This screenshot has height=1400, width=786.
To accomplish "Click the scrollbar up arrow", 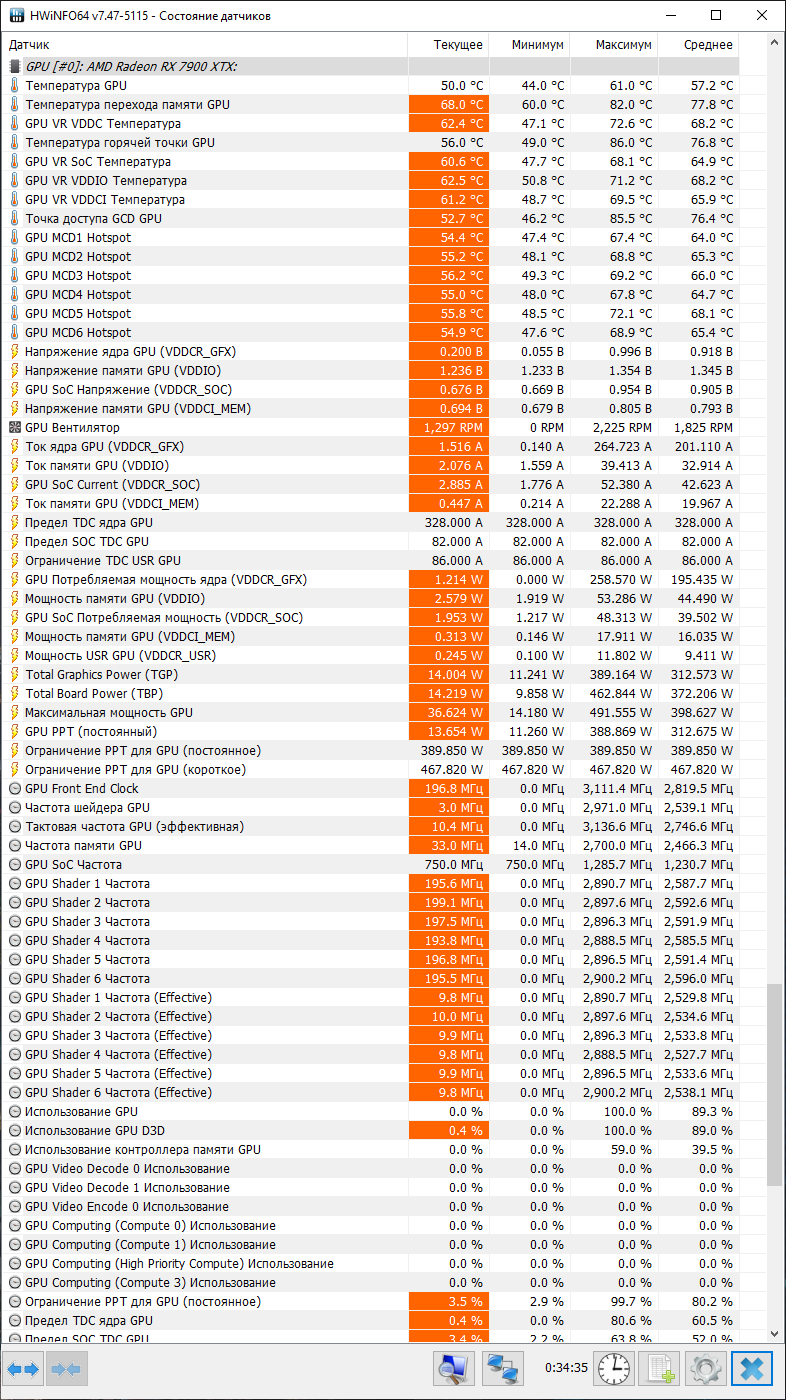I will pos(774,43).
